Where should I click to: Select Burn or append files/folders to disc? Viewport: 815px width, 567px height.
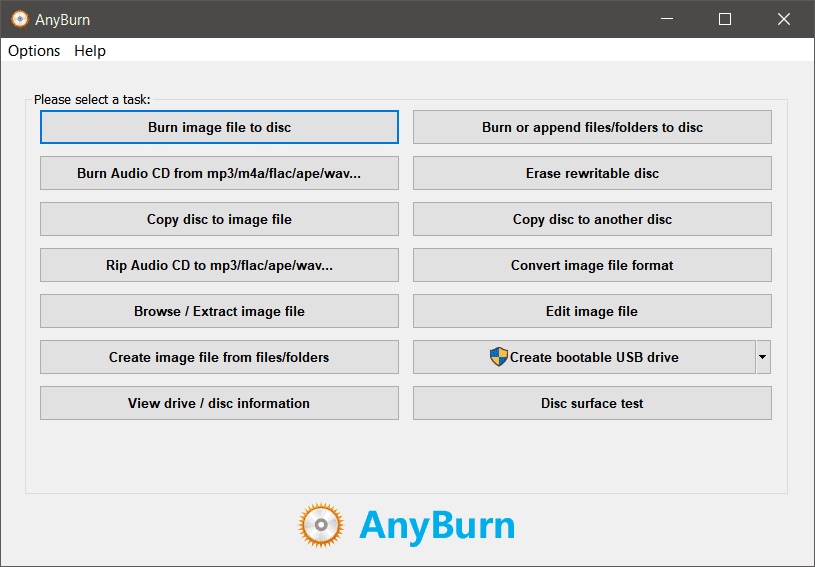[x=592, y=127]
